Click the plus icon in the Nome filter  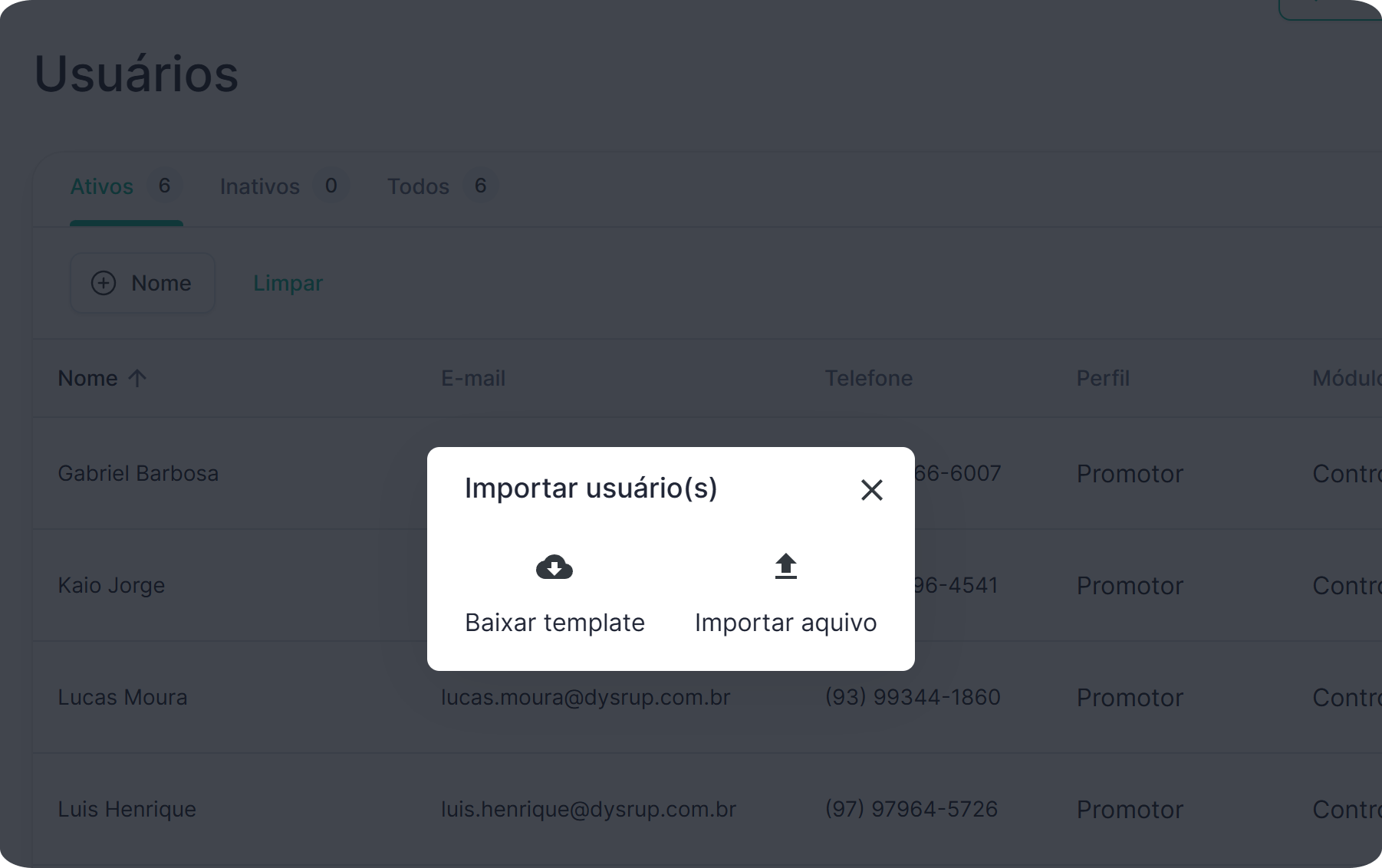click(x=104, y=283)
